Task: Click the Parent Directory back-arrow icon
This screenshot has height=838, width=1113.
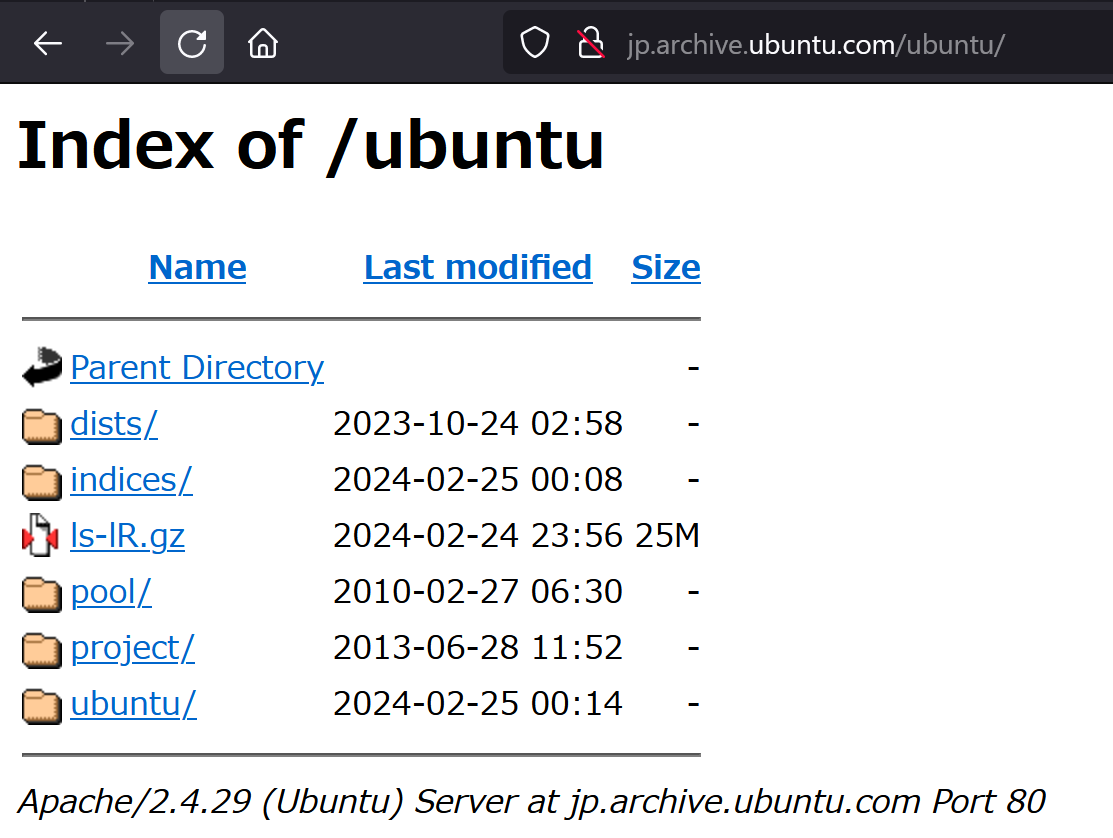Action: [x=41, y=368]
